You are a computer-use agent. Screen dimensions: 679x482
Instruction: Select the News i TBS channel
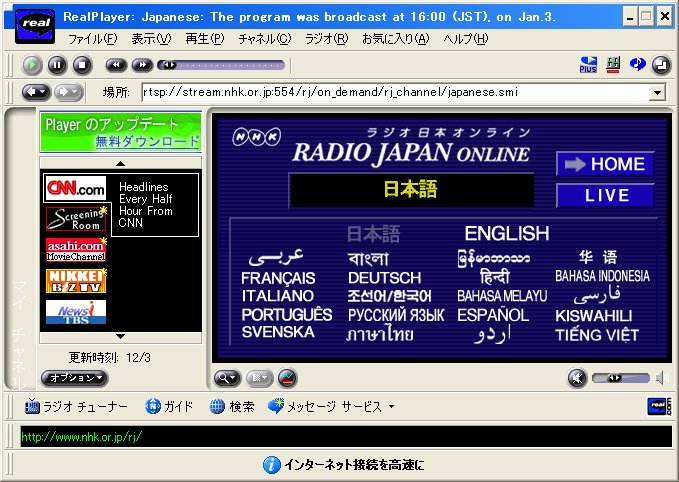coord(76,312)
